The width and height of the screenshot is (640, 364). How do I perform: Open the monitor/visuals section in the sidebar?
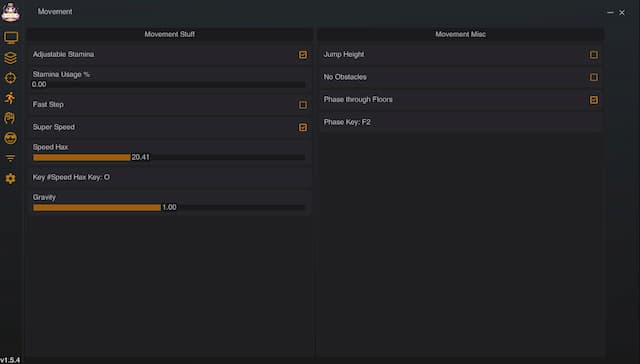point(11,38)
